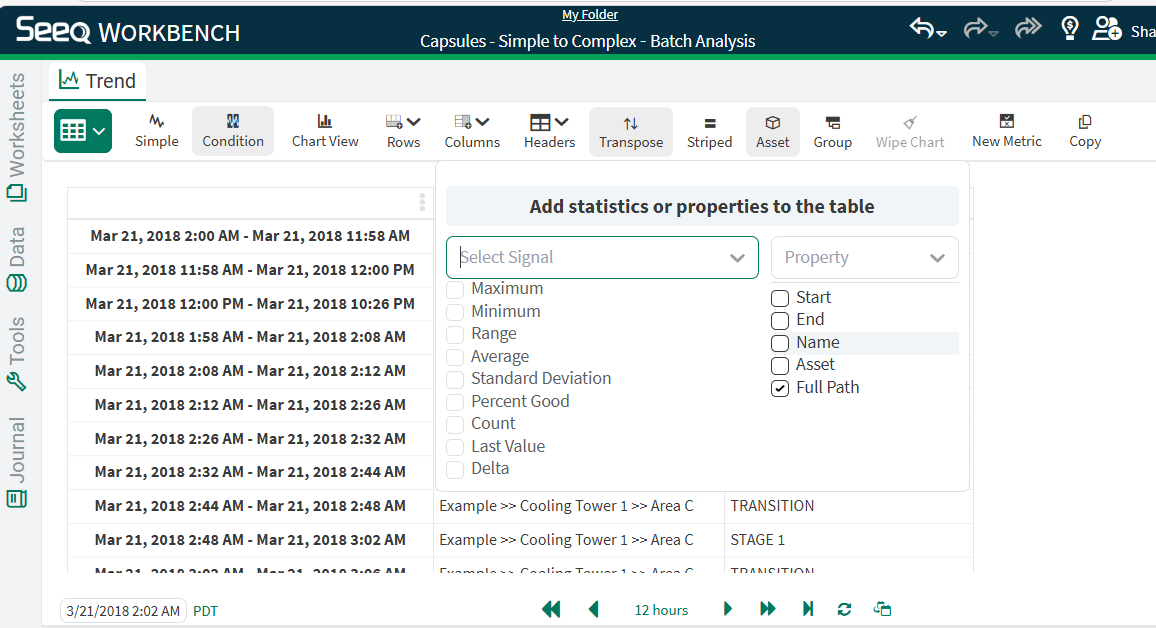Check the Asset property checkbox
Image resolution: width=1156 pixels, height=628 pixels.
(x=780, y=365)
